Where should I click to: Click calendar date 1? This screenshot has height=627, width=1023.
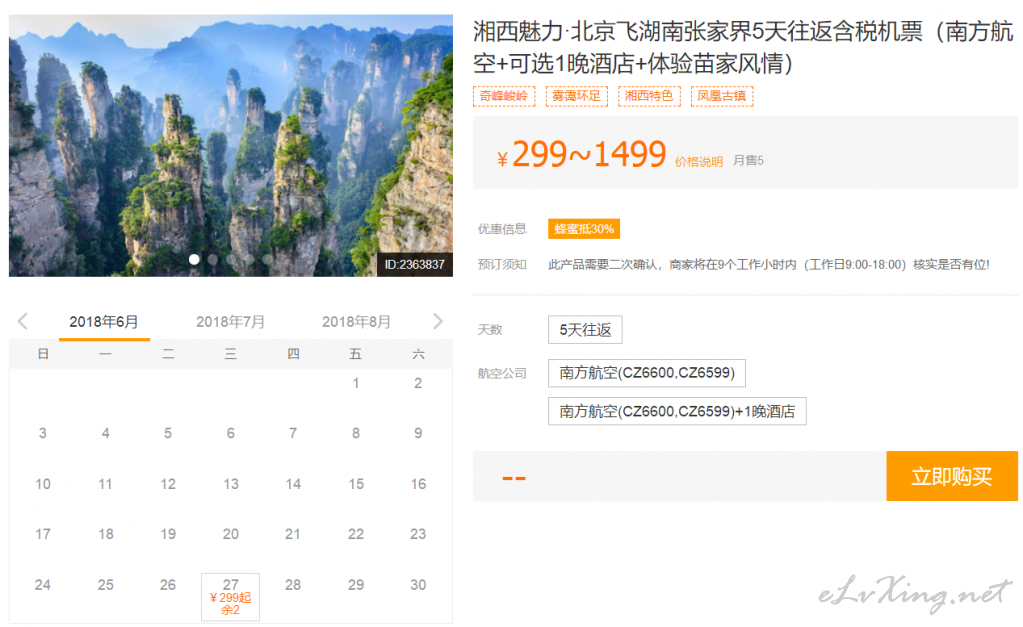tap(356, 383)
